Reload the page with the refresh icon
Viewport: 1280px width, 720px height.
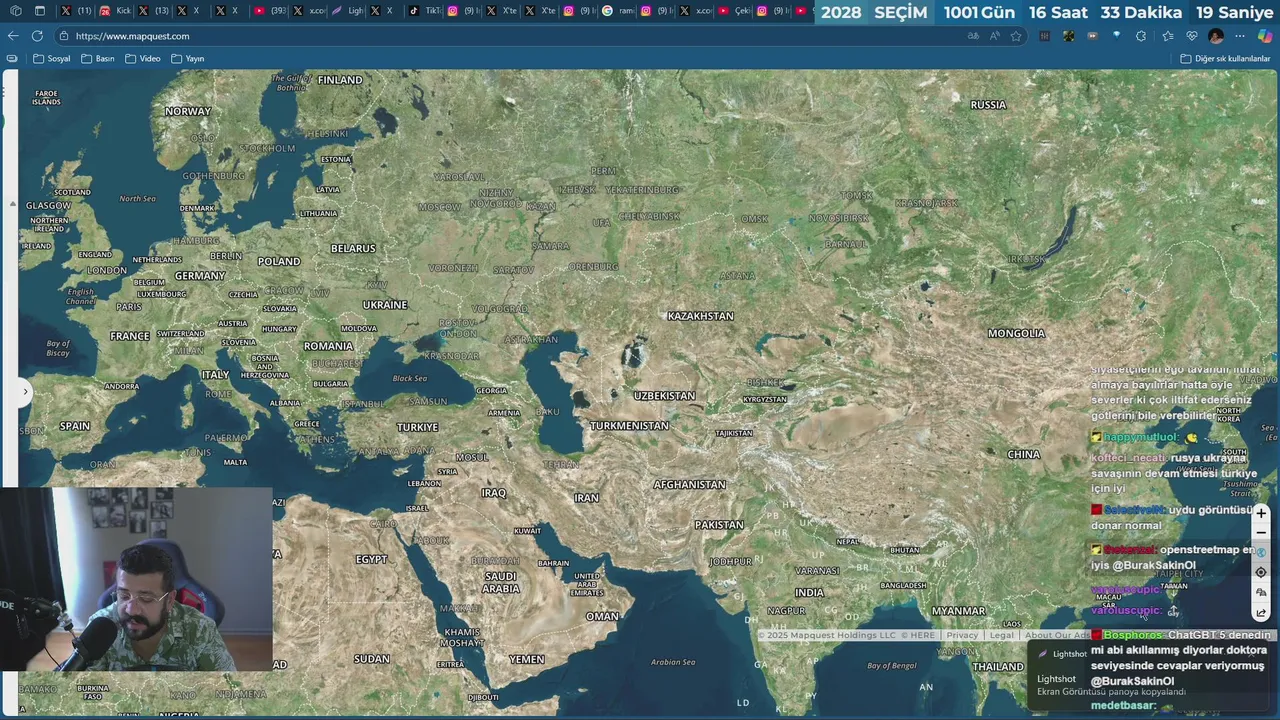click(x=37, y=36)
